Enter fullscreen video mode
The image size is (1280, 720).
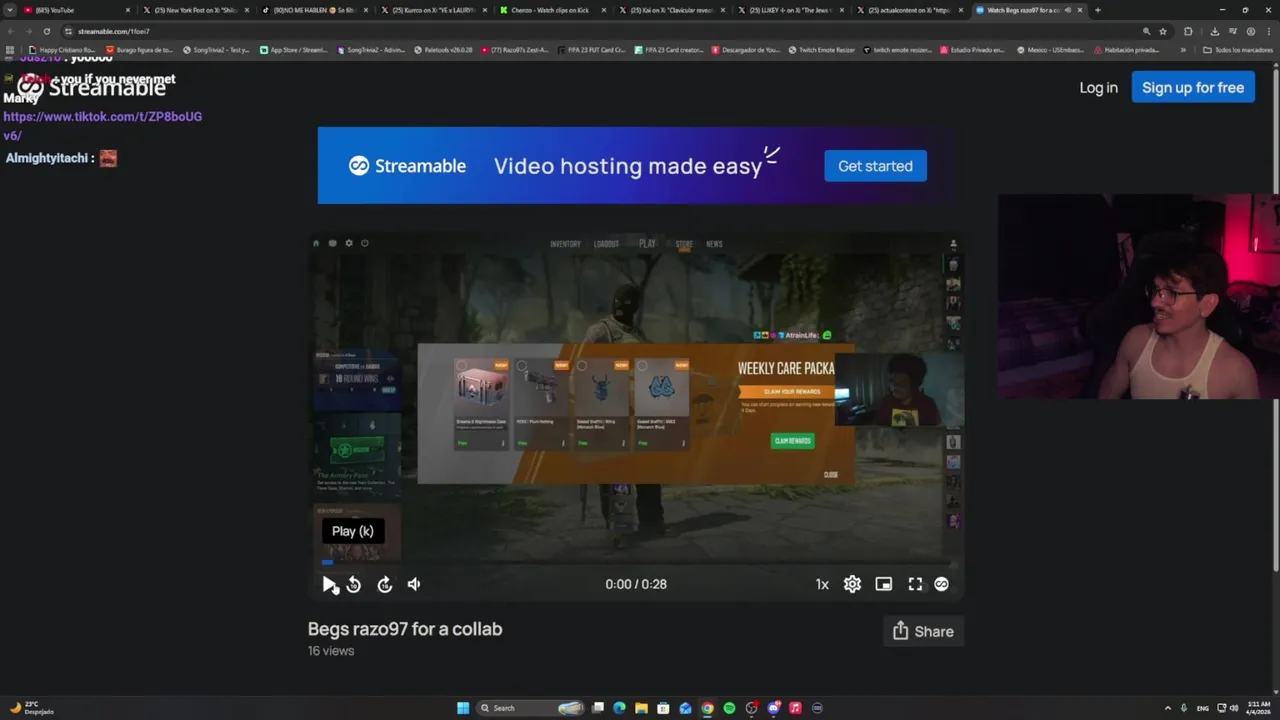(x=915, y=585)
